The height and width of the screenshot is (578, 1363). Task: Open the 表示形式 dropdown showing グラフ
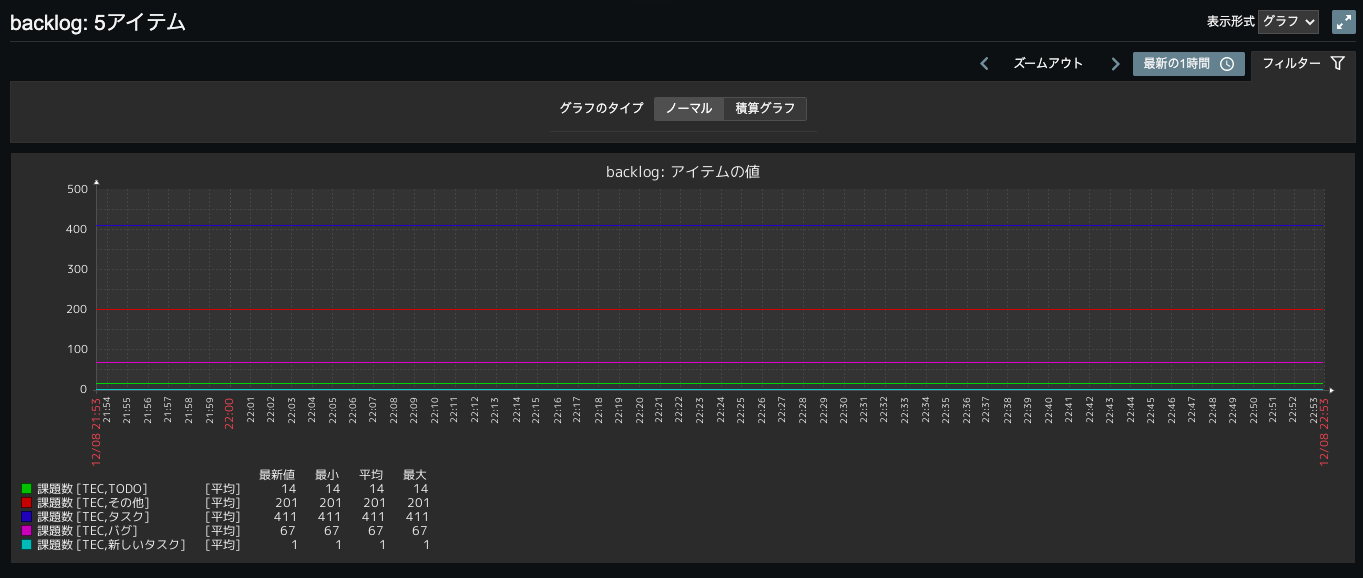(x=1288, y=22)
